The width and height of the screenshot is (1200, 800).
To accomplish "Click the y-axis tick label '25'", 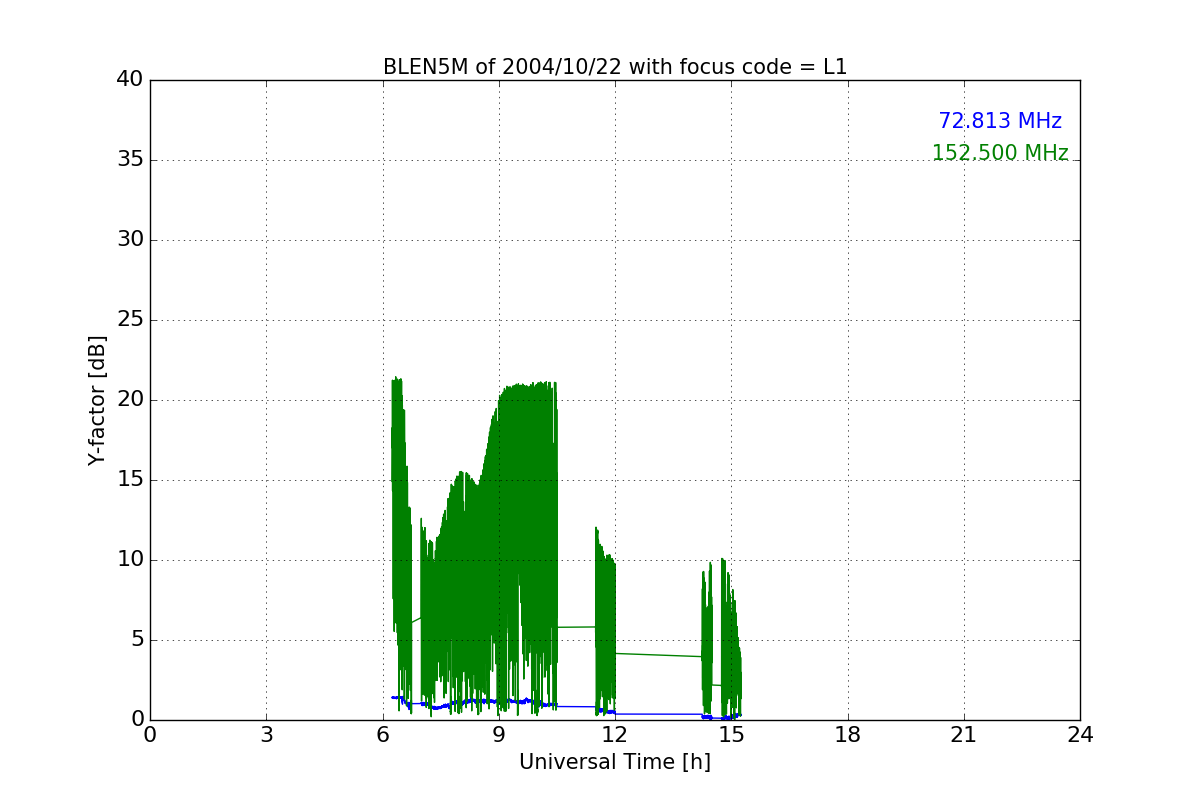I will pyautogui.click(x=130, y=320).
